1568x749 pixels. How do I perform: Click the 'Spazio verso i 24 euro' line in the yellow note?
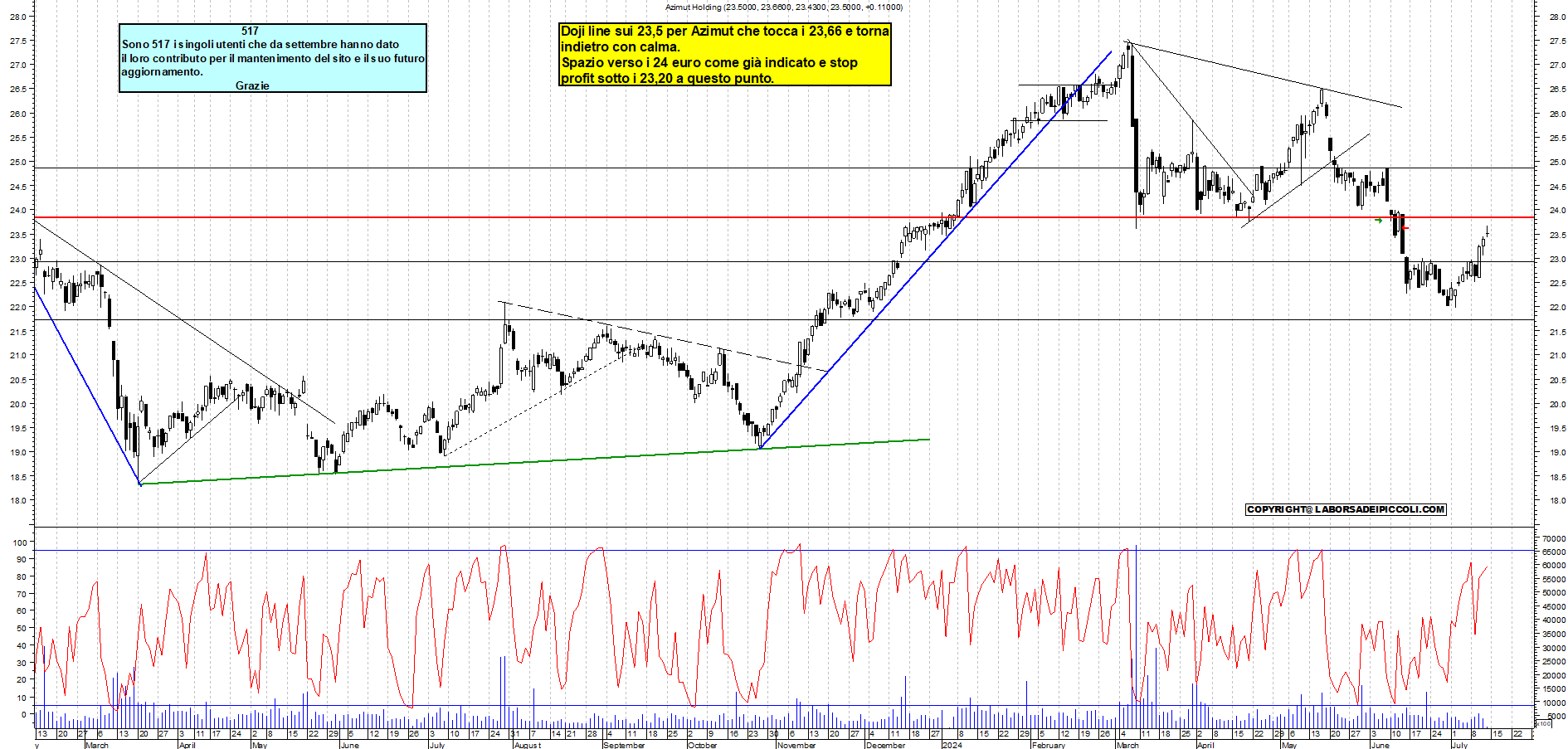click(709, 63)
